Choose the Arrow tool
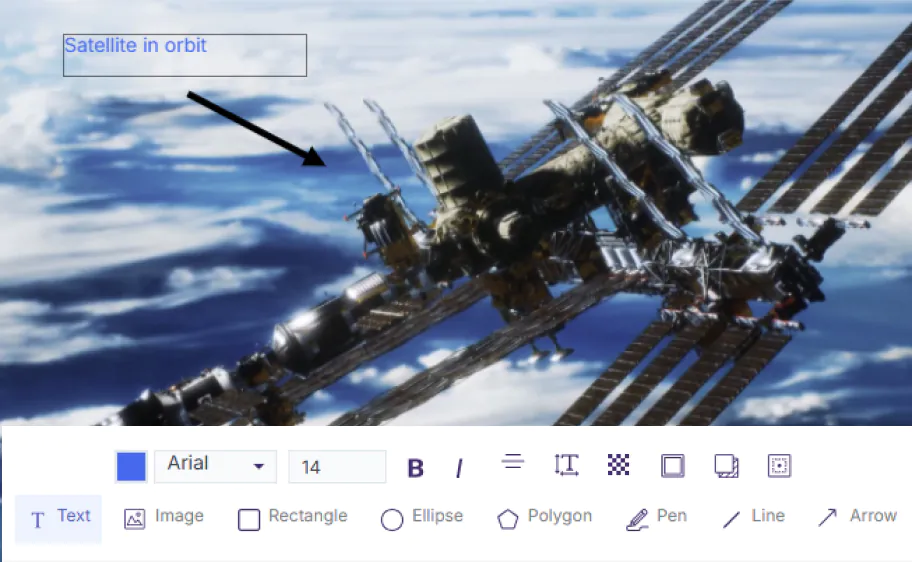 point(857,518)
